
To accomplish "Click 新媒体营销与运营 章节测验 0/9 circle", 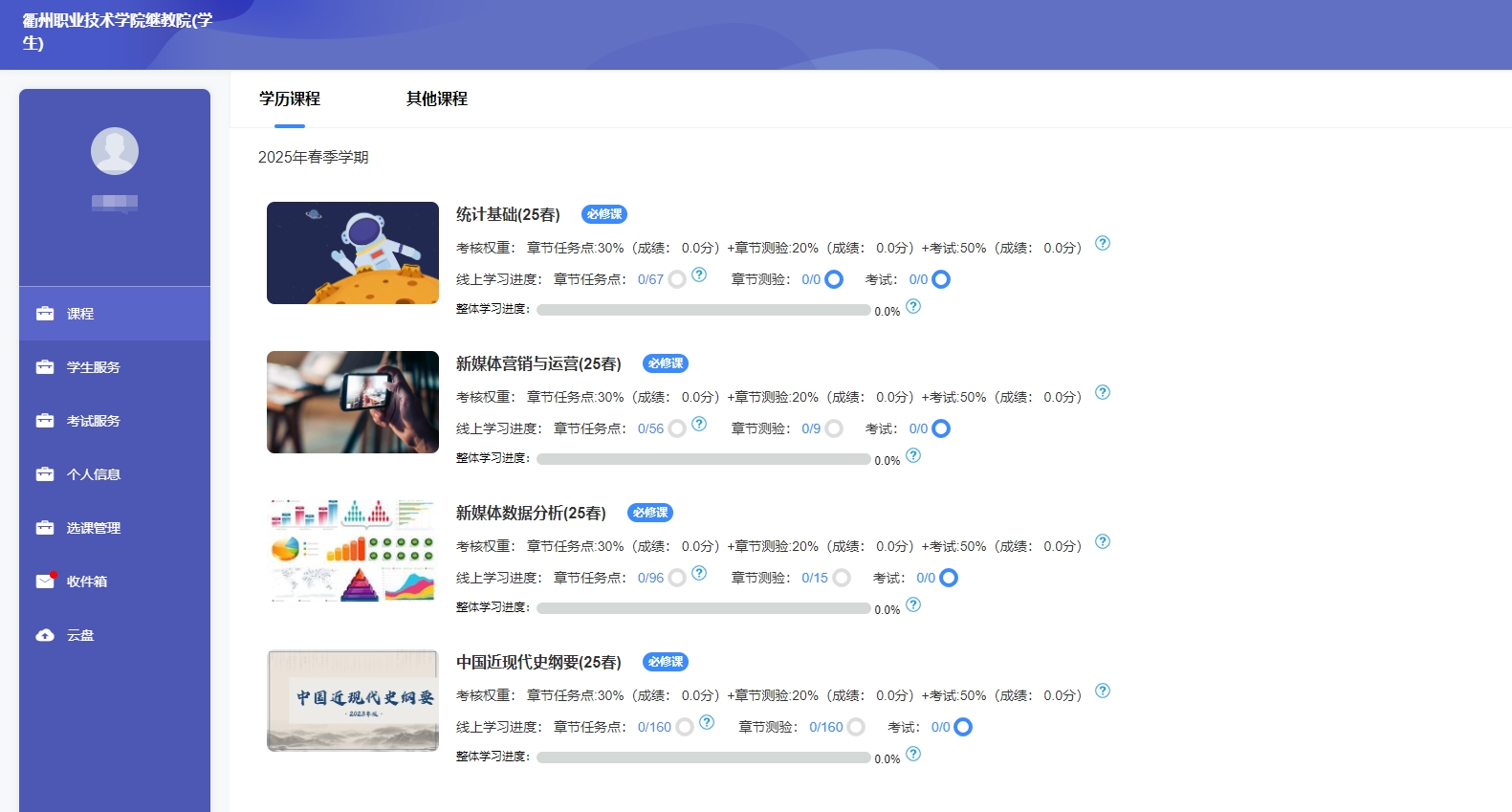I will pos(834,428).
